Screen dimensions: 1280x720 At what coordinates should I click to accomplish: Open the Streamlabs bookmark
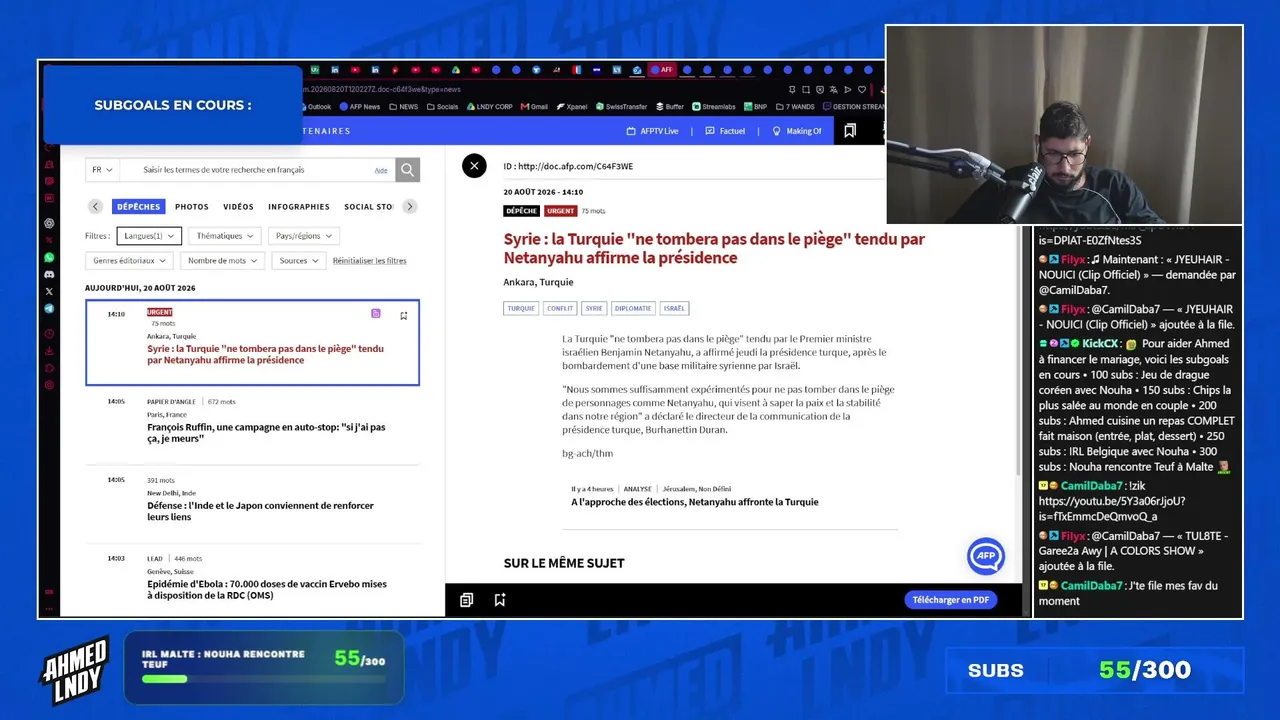click(x=714, y=107)
